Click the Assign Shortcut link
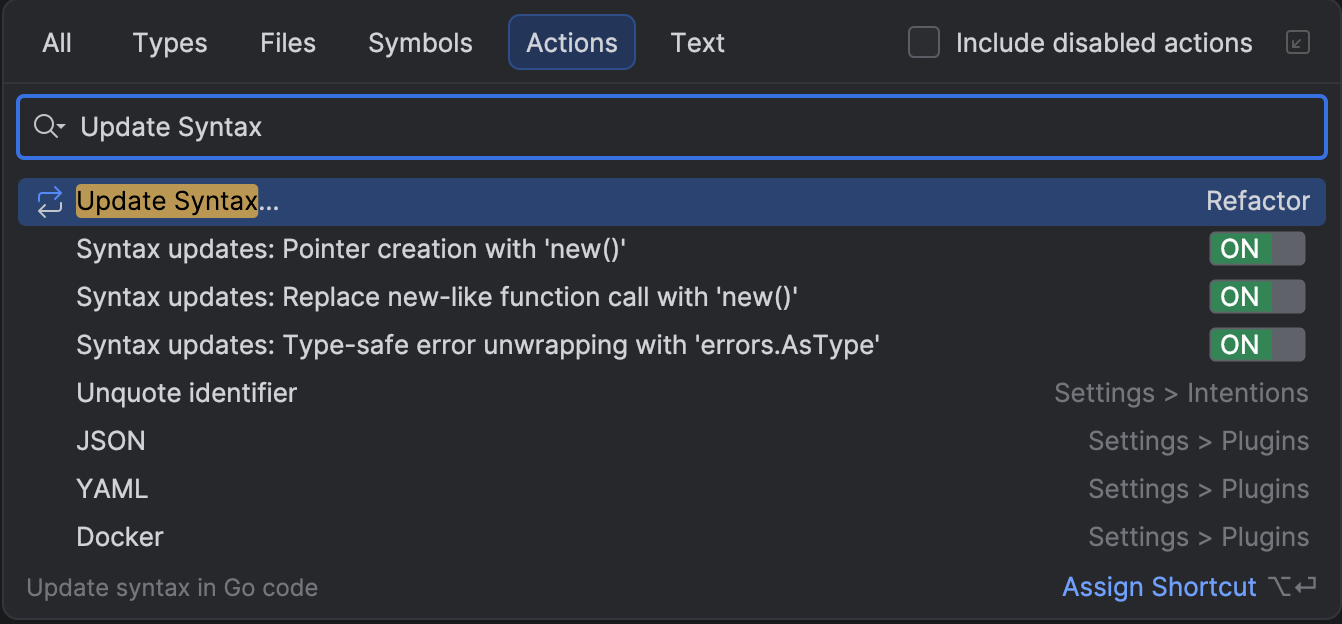The image size is (1342, 624). pos(1159,587)
